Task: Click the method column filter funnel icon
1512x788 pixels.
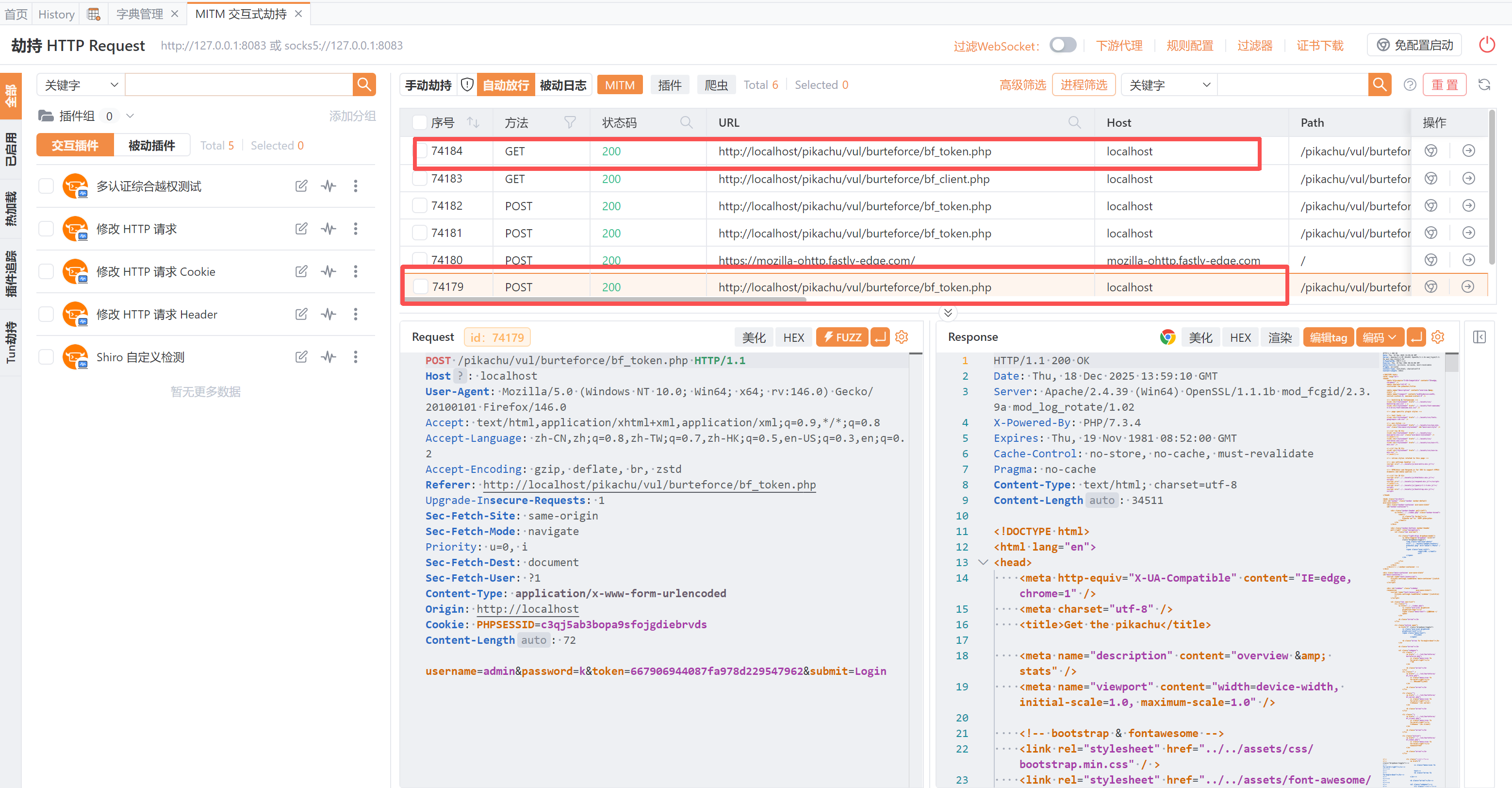Action: pos(569,122)
